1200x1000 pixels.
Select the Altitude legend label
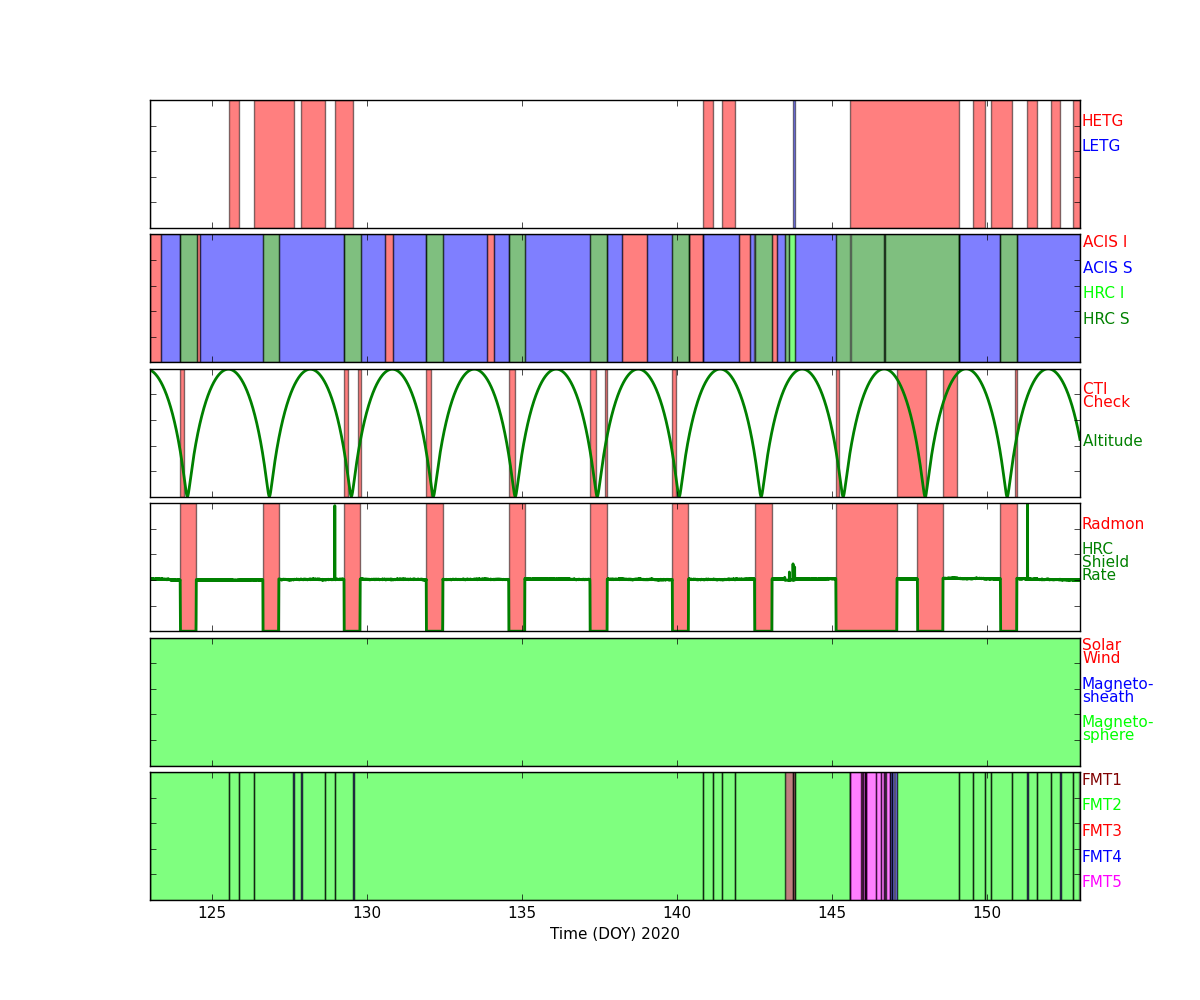(x=1112, y=441)
